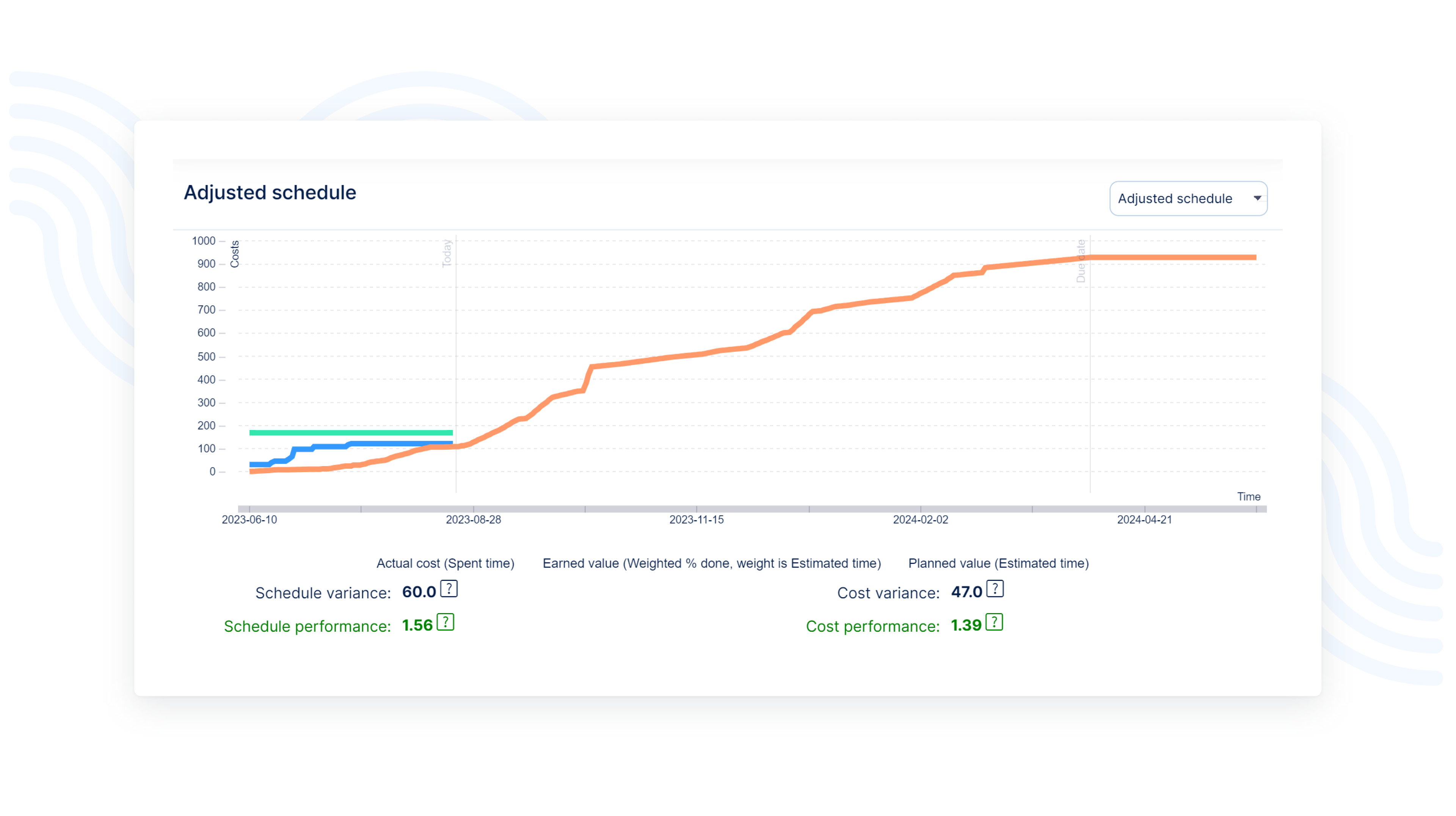Click the Cost variance 47.0 value
The height and width of the screenshot is (816, 1456).
point(966,592)
